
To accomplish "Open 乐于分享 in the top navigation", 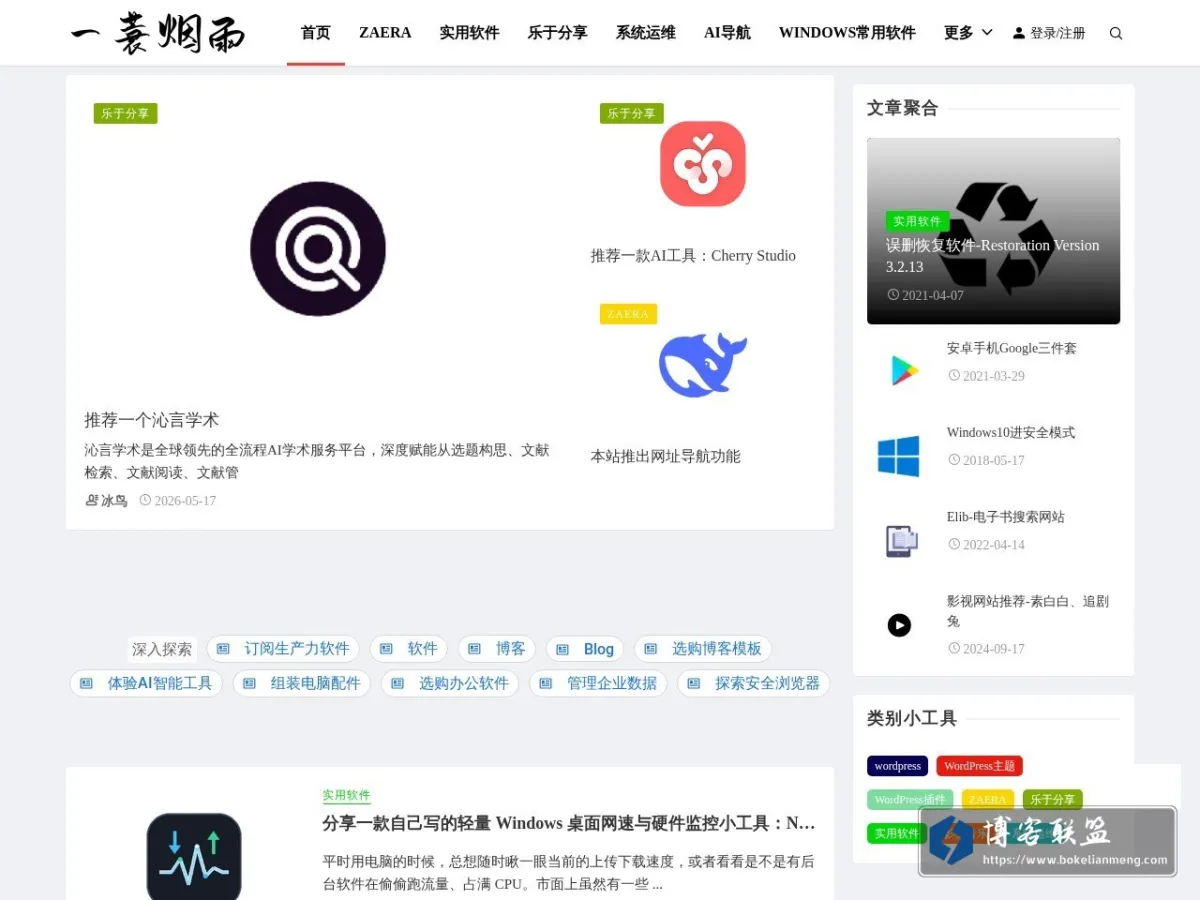I will click(557, 33).
